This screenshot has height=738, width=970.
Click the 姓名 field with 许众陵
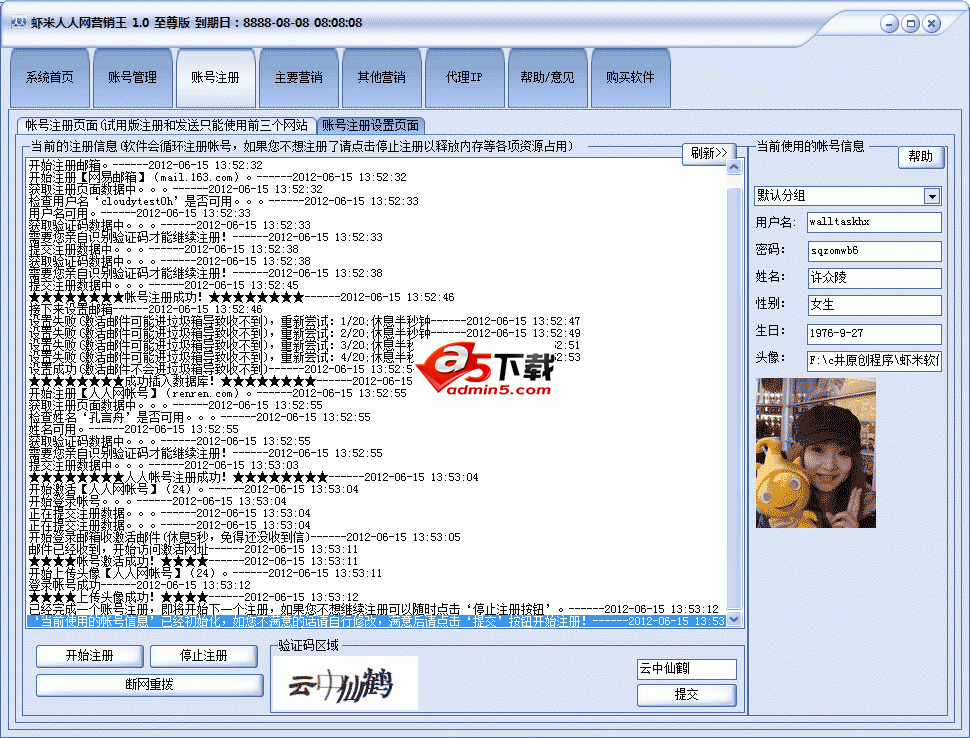click(874, 278)
